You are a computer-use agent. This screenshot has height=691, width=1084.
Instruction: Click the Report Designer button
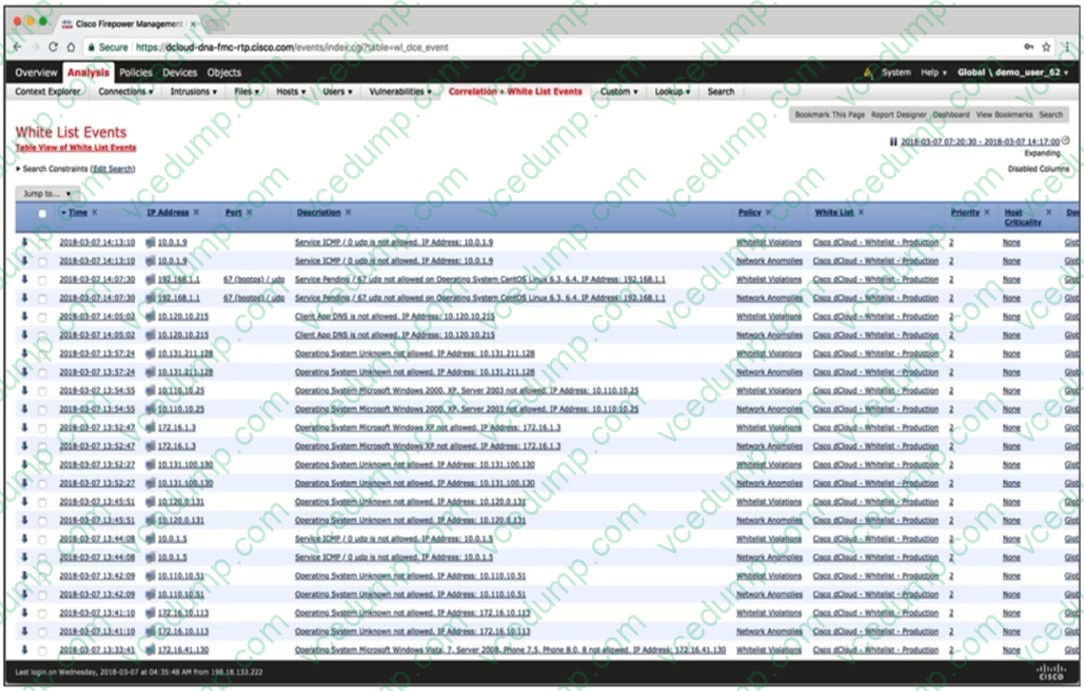click(x=898, y=115)
